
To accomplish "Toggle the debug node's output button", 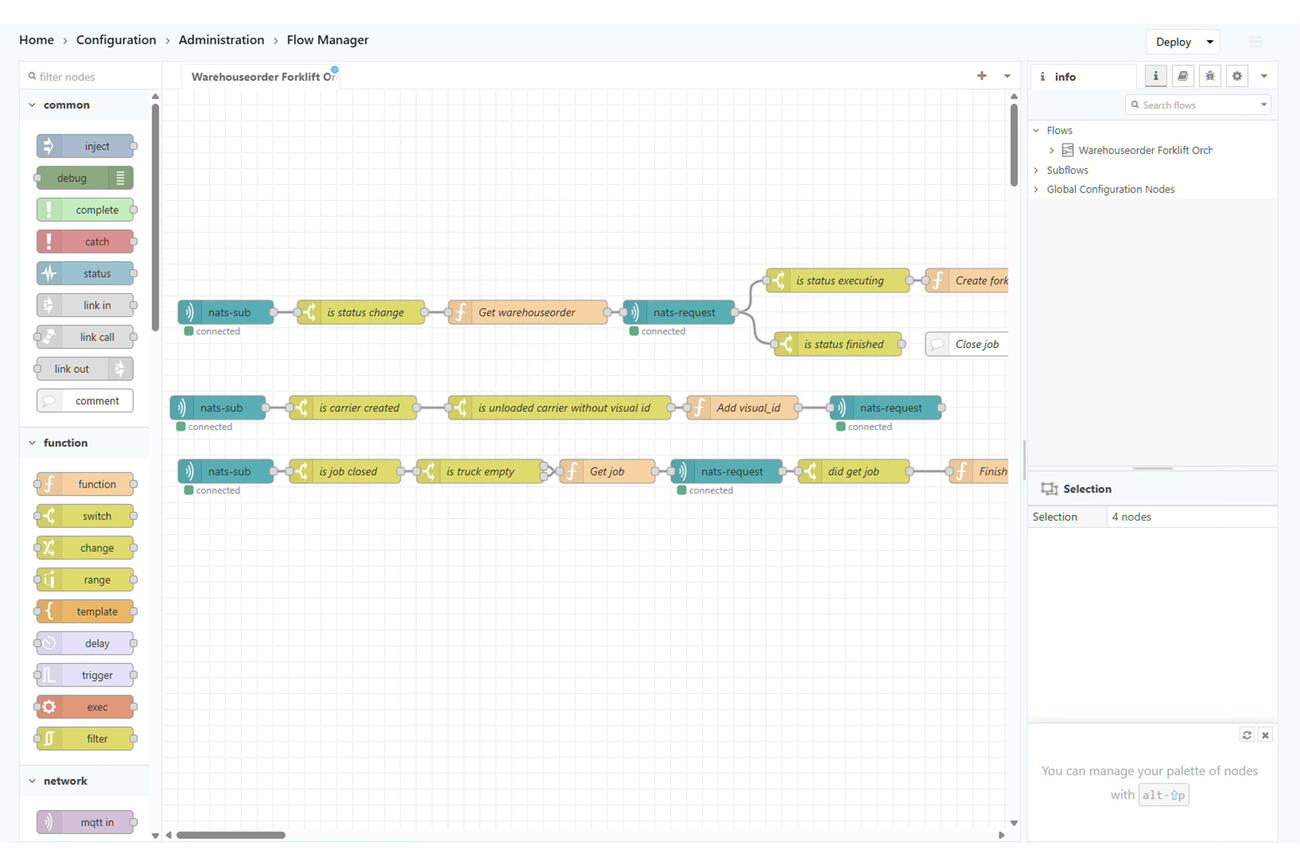I will (121, 178).
